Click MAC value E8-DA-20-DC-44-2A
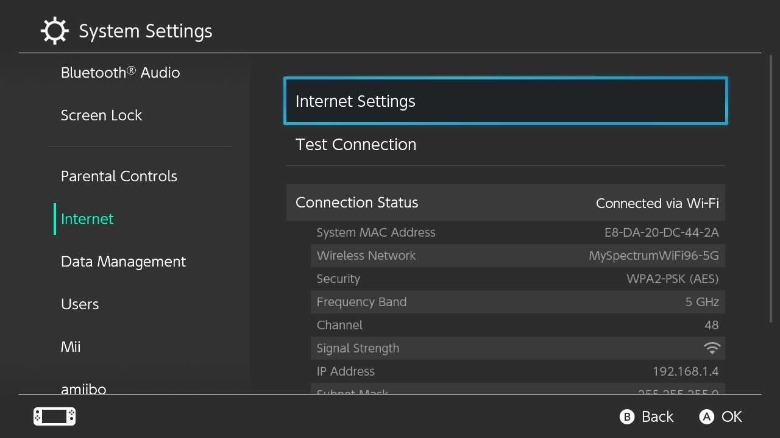780x438 pixels. pyautogui.click(x=662, y=232)
